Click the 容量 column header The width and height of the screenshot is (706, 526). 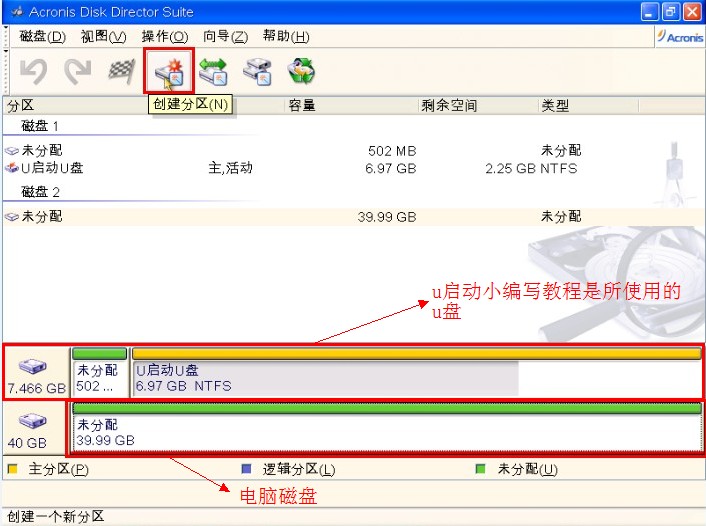302,106
